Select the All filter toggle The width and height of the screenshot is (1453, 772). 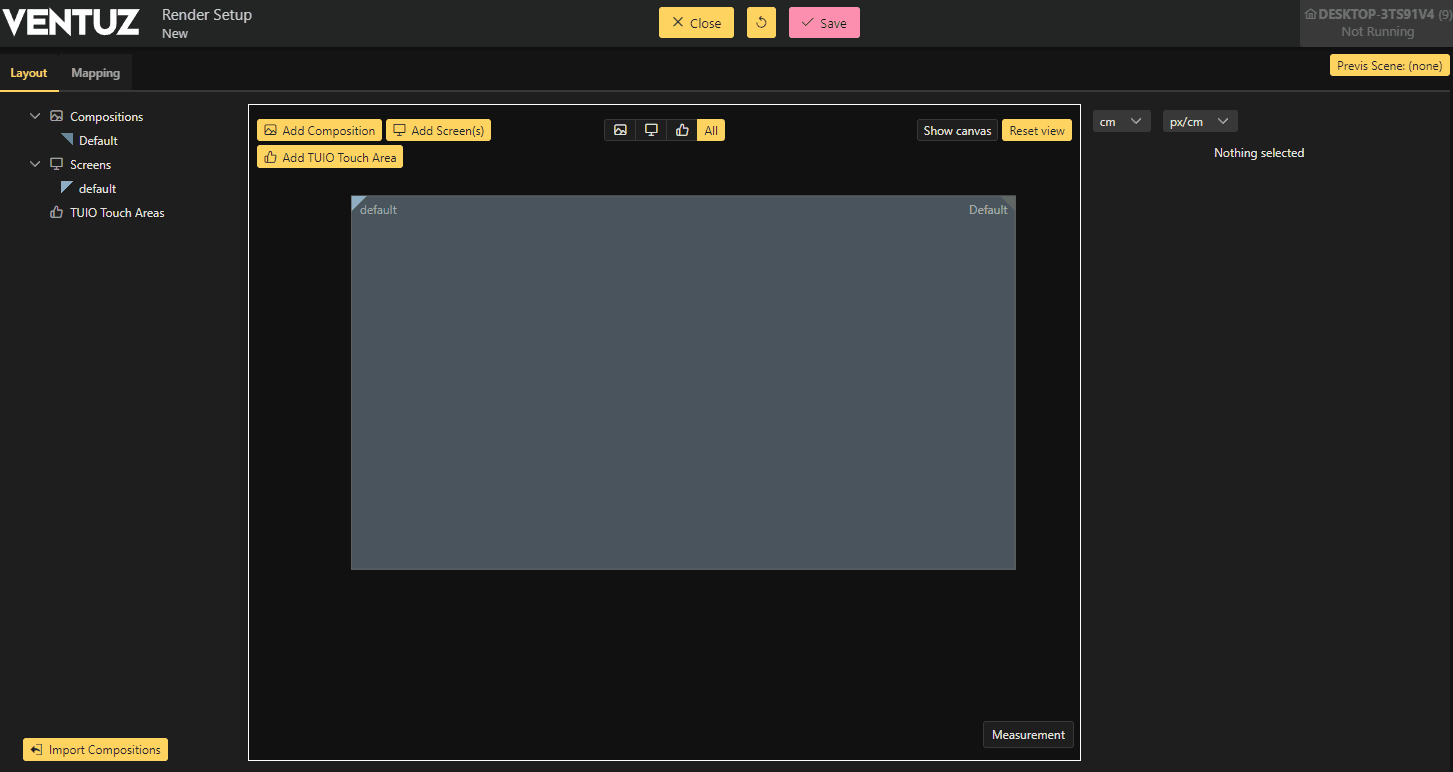[711, 130]
